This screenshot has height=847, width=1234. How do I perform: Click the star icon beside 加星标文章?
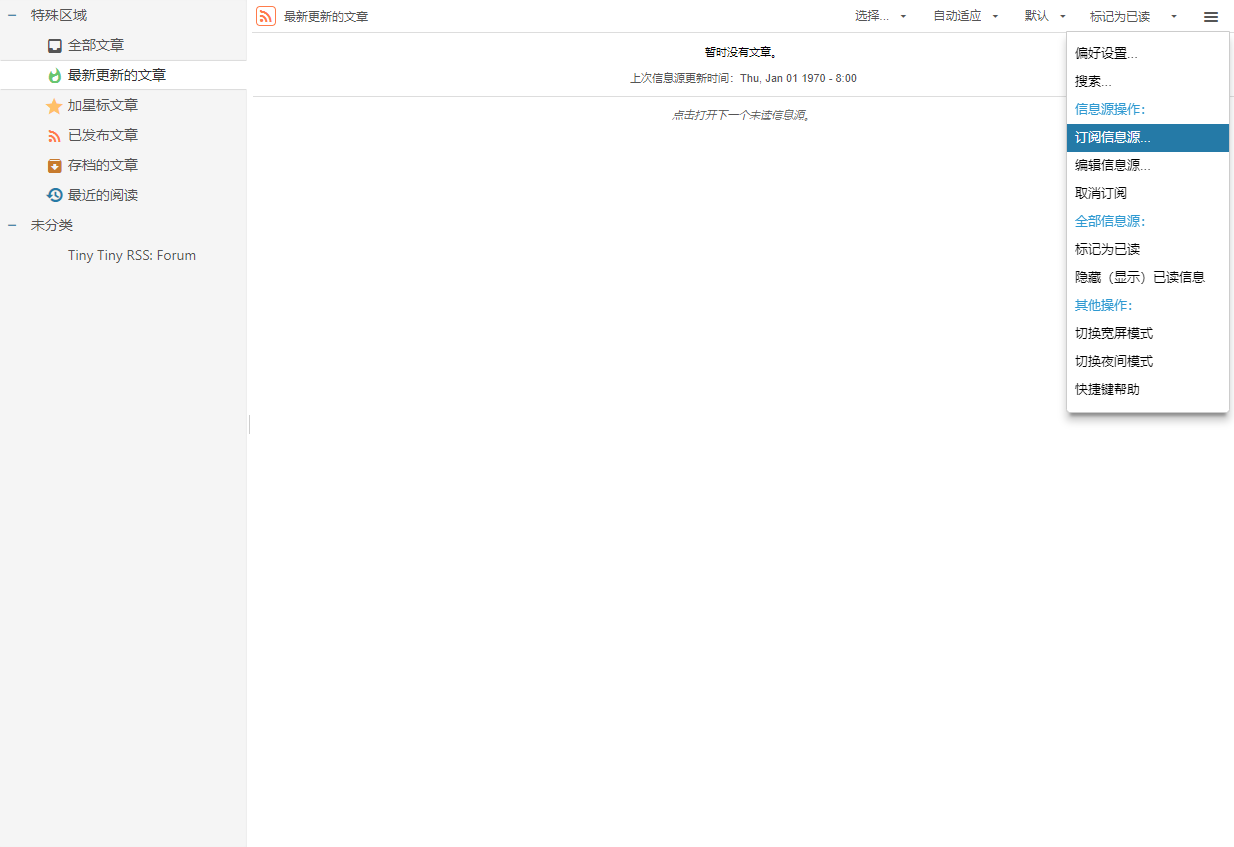click(54, 105)
